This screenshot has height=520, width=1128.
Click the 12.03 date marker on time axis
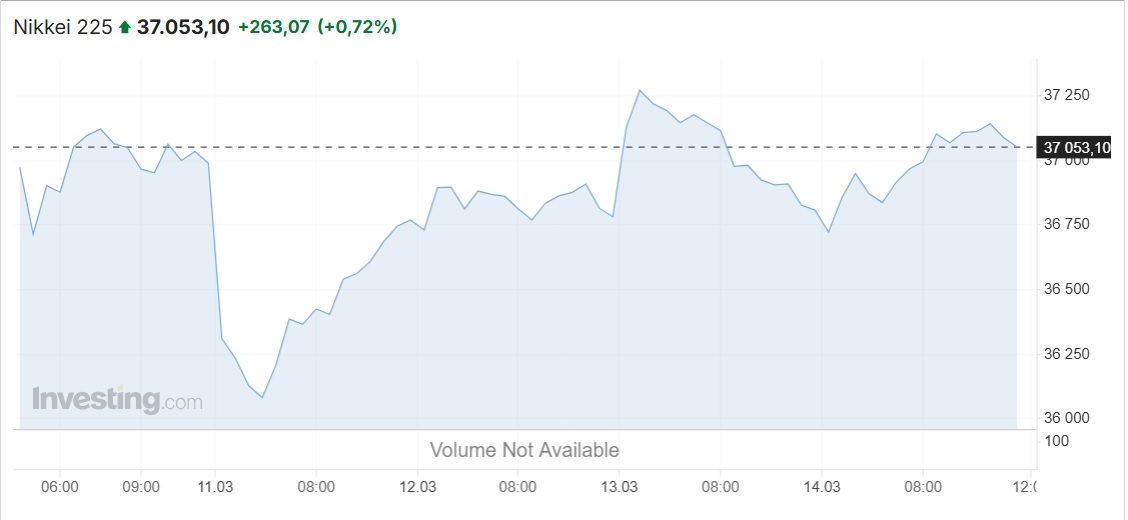coord(419,487)
